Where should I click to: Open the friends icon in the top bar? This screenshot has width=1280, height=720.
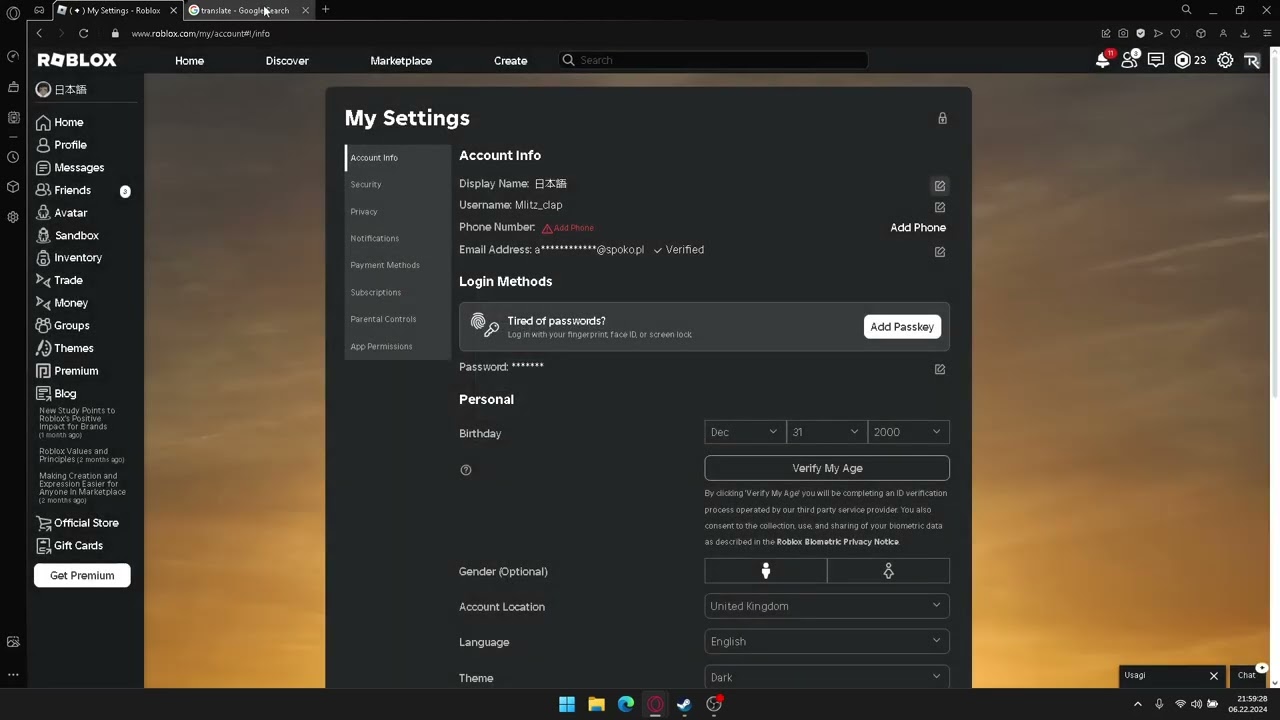[x=1129, y=60]
